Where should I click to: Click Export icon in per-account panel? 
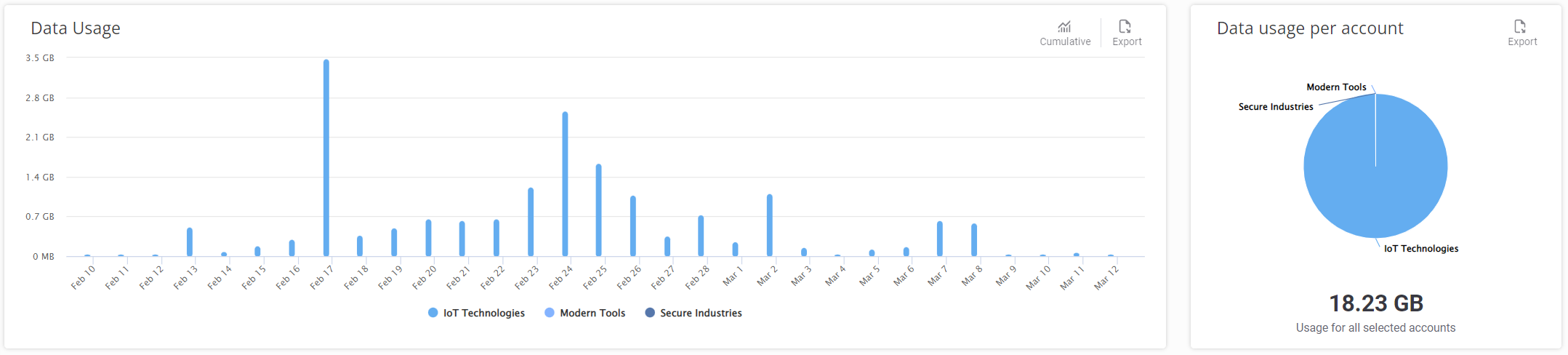tap(1520, 28)
